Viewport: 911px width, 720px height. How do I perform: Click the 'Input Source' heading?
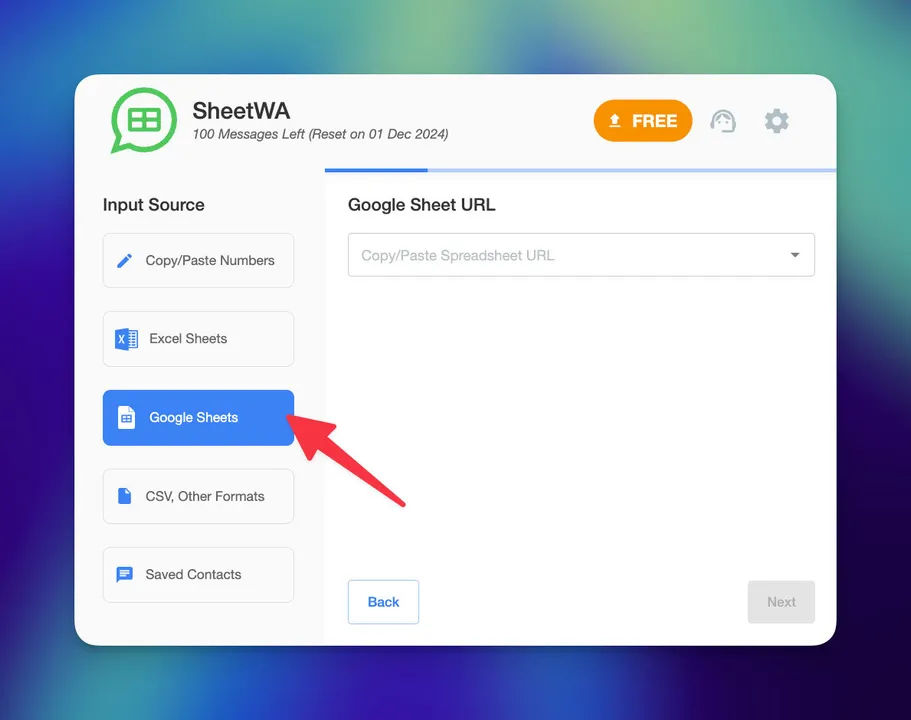(153, 205)
